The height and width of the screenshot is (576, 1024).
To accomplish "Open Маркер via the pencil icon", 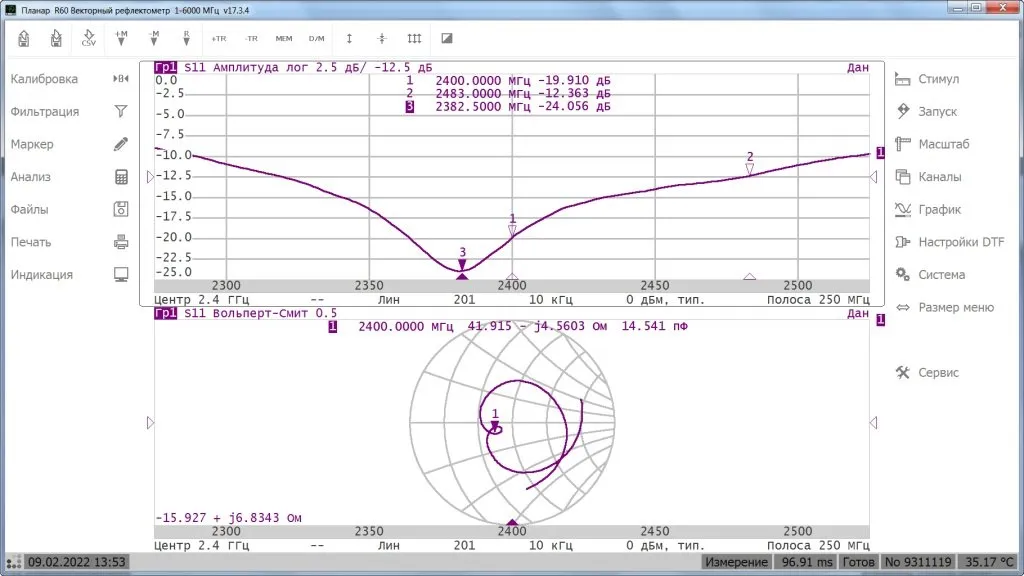I will coord(121,144).
